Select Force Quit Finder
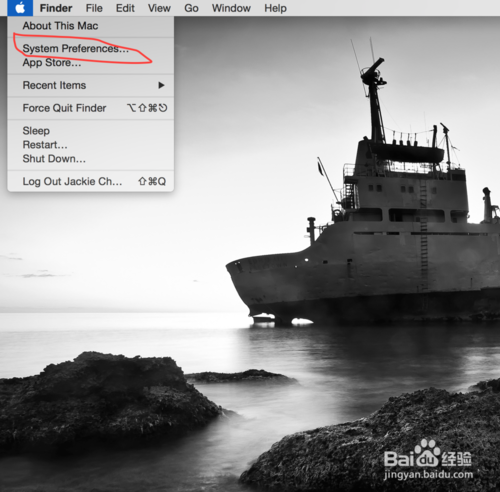Image resolution: width=500 pixels, height=492 pixels. pyautogui.click(x=91, y=108)
